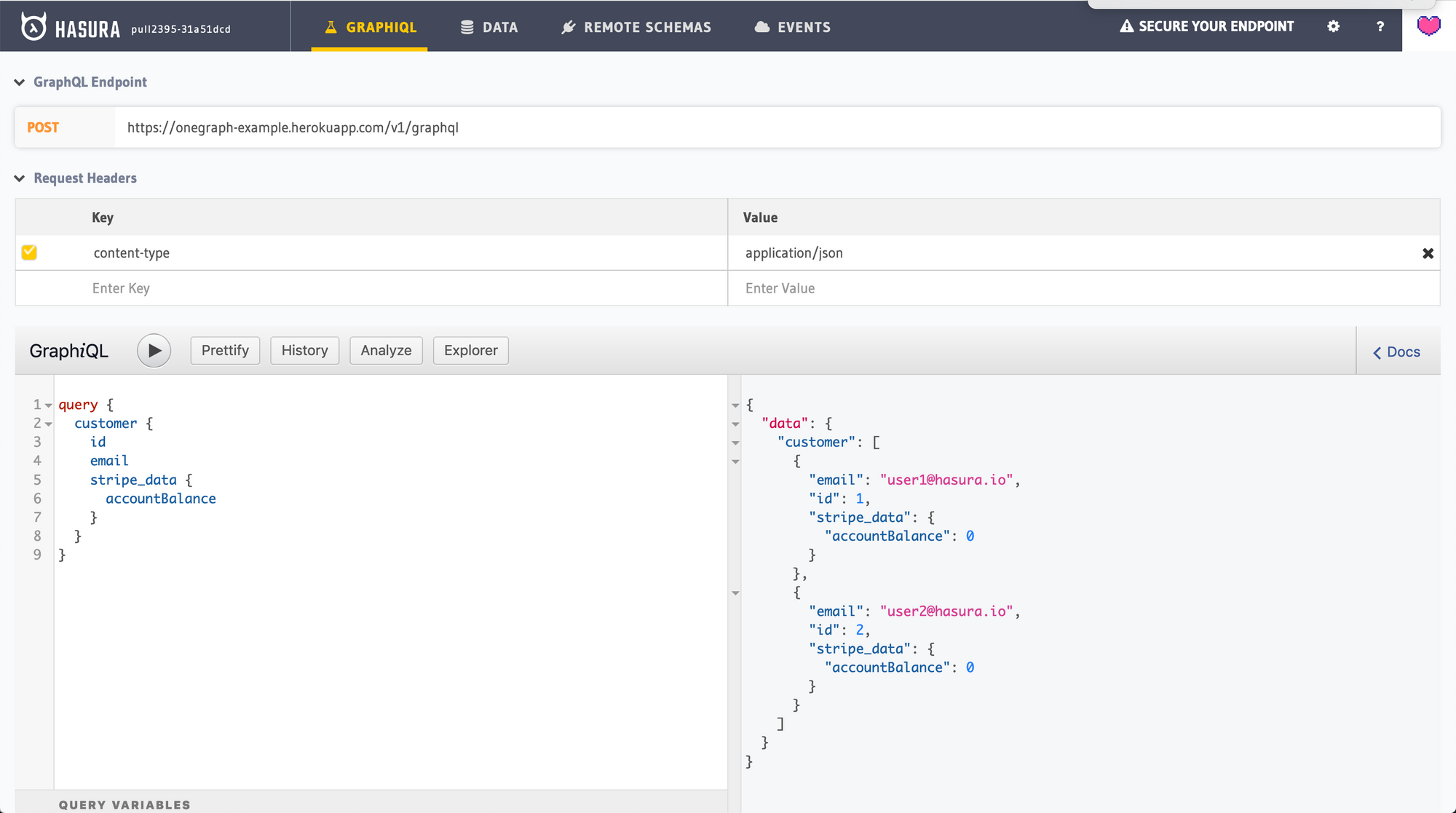The image size is (1456, 813).
Task: Fold the "customer" array in results
Action: tap(735, 443)
